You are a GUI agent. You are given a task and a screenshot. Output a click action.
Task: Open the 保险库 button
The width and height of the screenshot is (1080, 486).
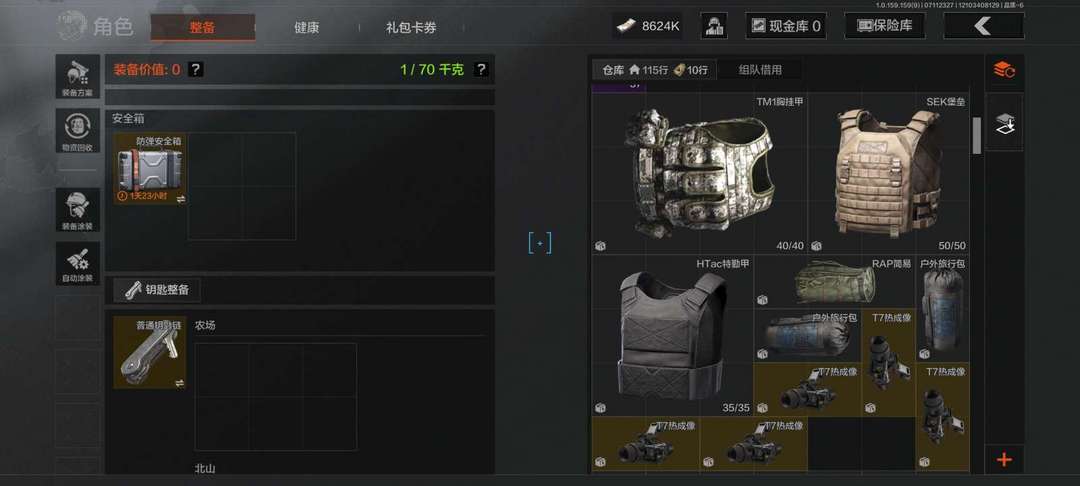885,26
